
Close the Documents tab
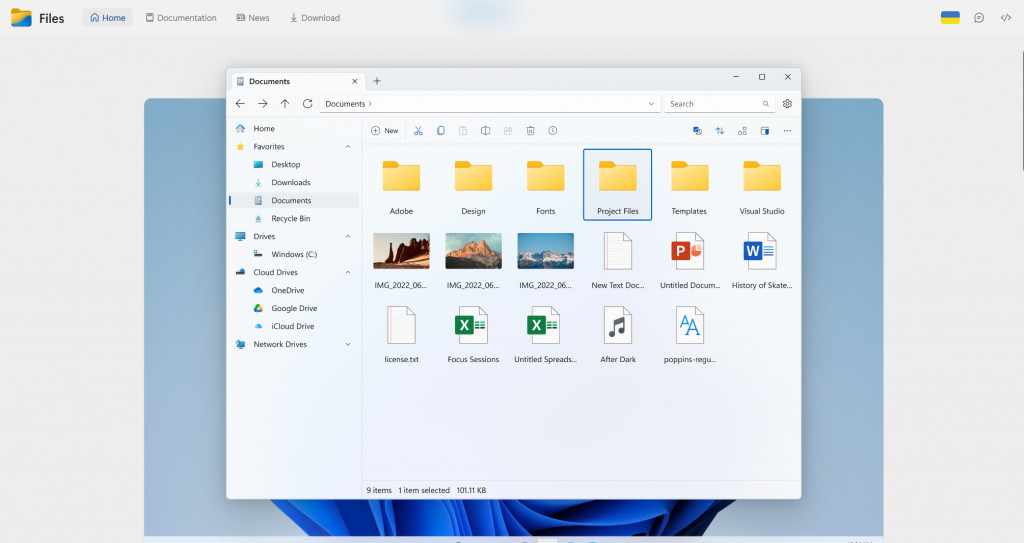click(355, 82)
